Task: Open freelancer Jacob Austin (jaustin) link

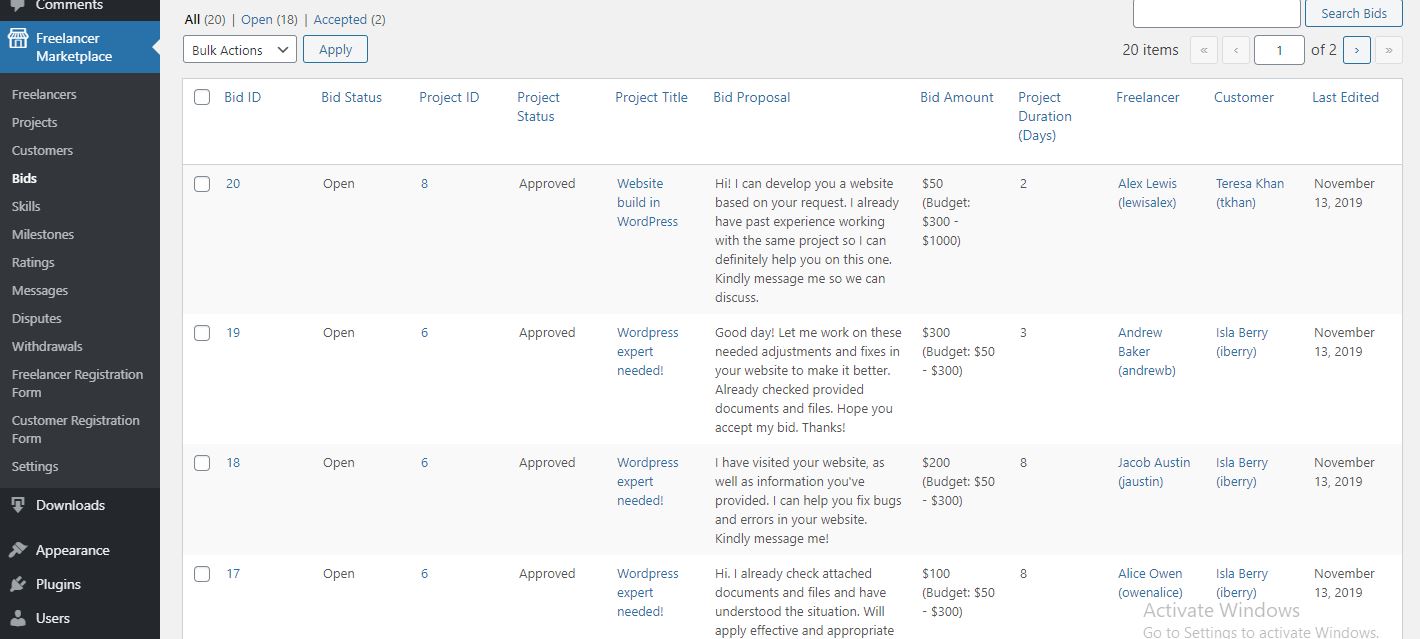Action: tap(1154, 472)
